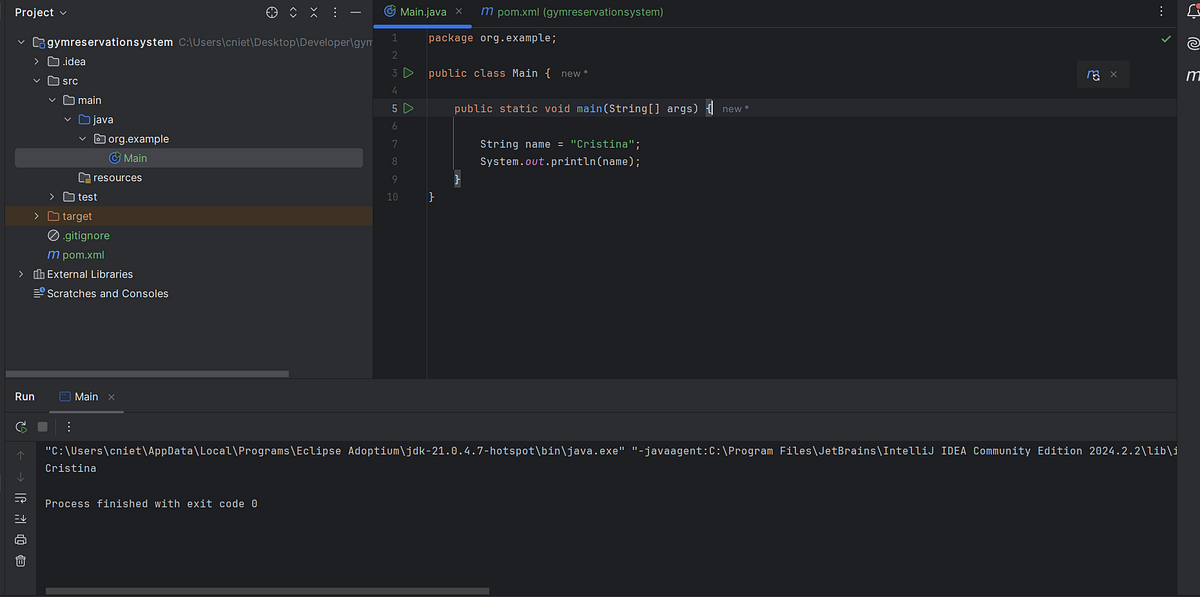This screenshot has width=1200, height=597.
Task: Open the Maven tool window from right sidebar
Action: pyautogui.click(x=1192, y=74)
